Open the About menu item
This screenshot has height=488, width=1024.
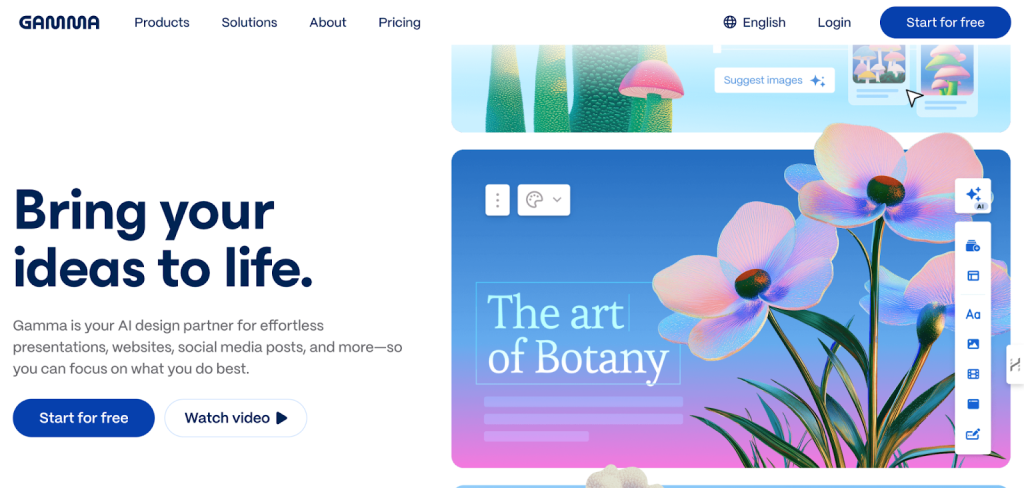point(328,22)
